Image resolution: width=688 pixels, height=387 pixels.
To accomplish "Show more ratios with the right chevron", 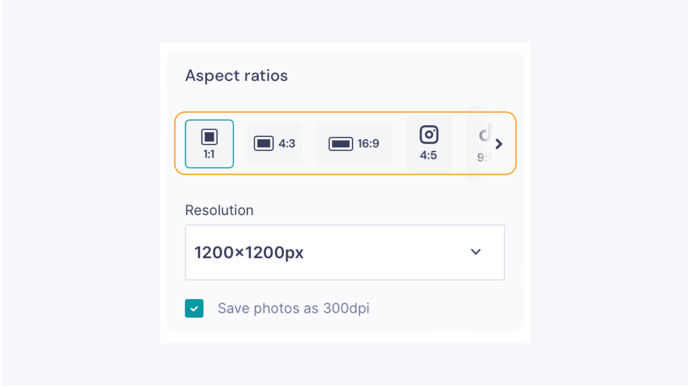I will [499, 144].
